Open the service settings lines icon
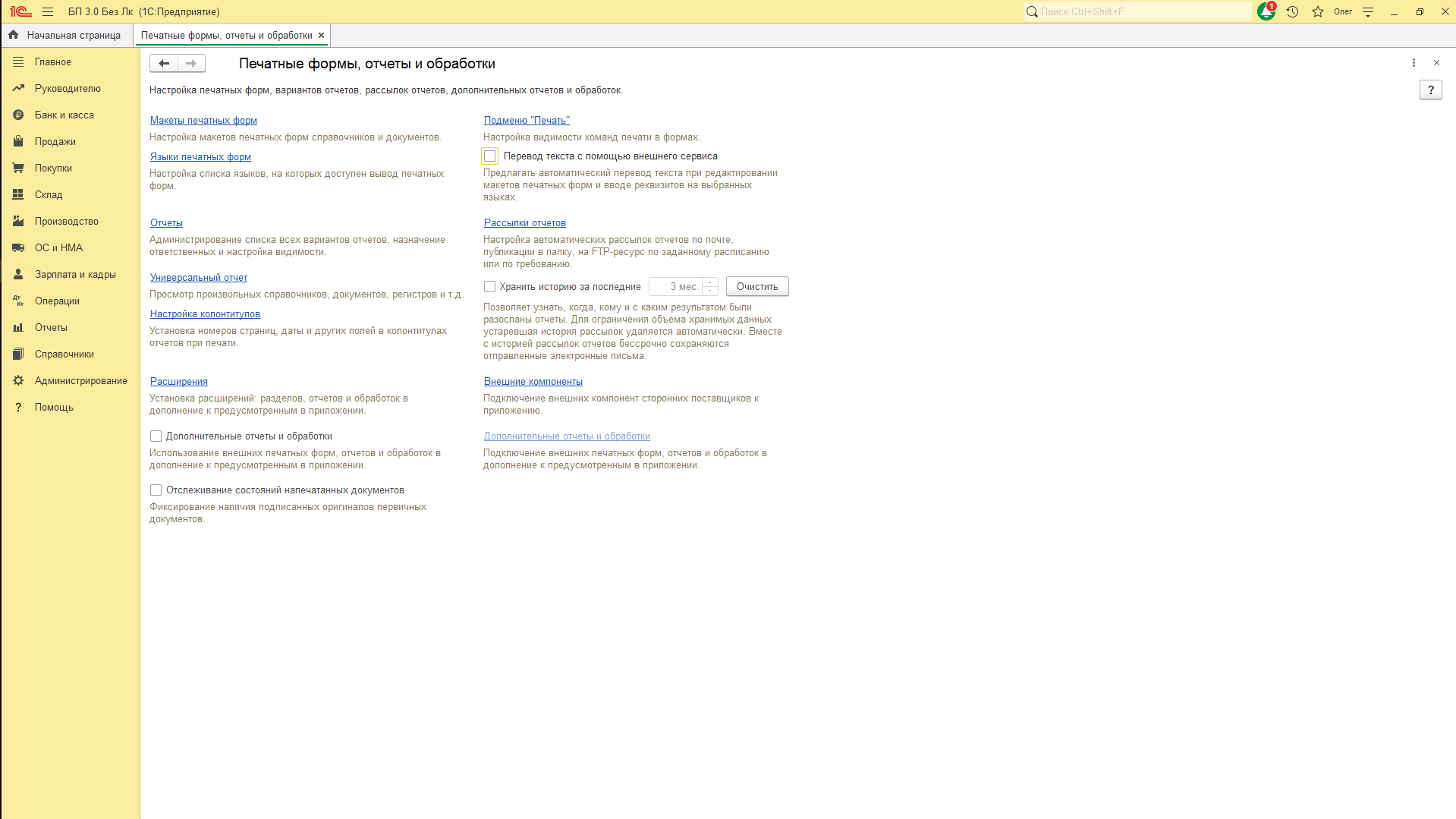 [1368, 11]
